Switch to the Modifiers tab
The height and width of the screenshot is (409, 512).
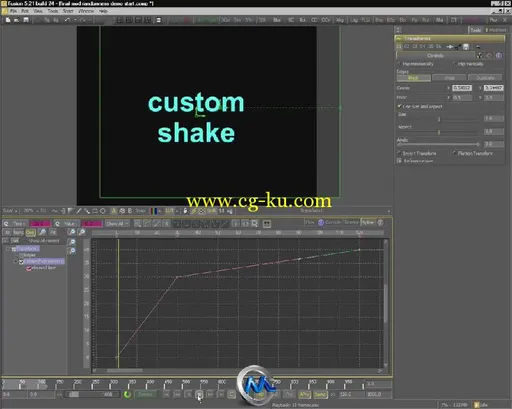coord(496,30)
